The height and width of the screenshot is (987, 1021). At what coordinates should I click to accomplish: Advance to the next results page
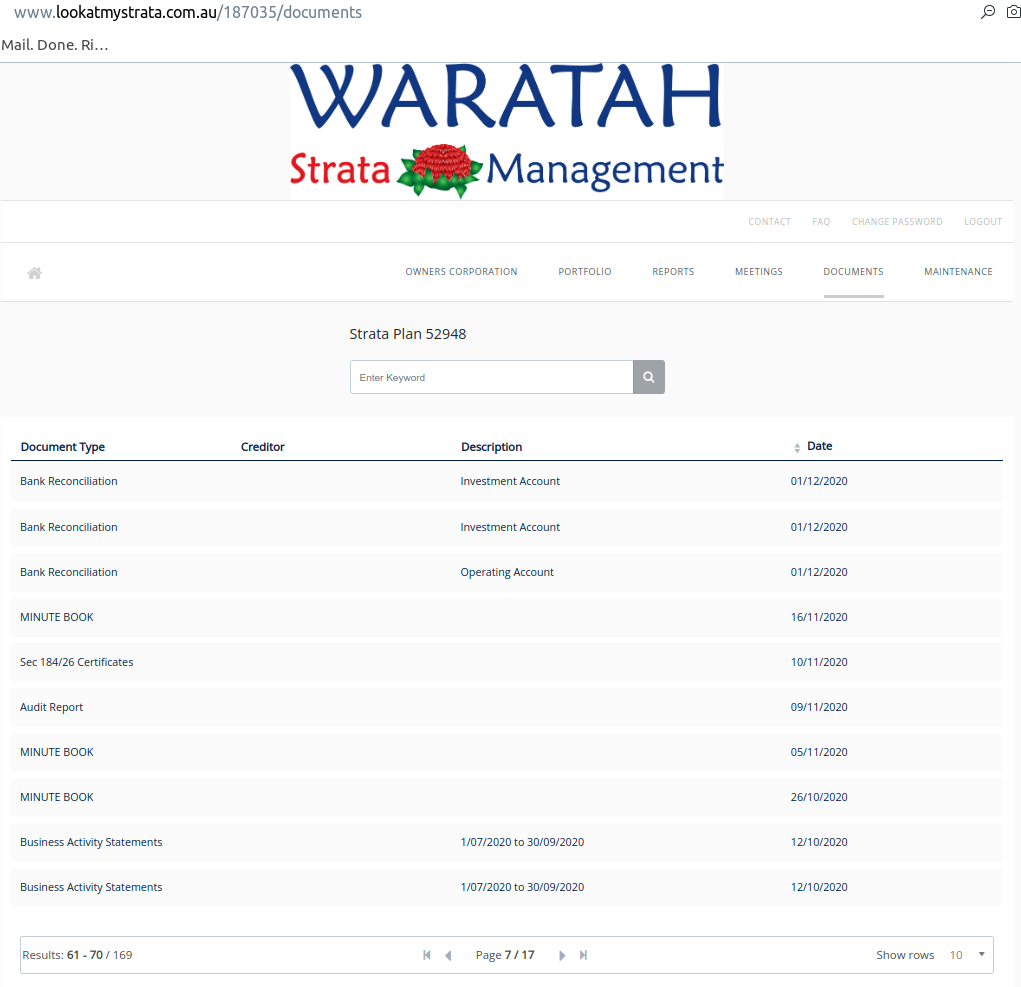pos(562,955)
